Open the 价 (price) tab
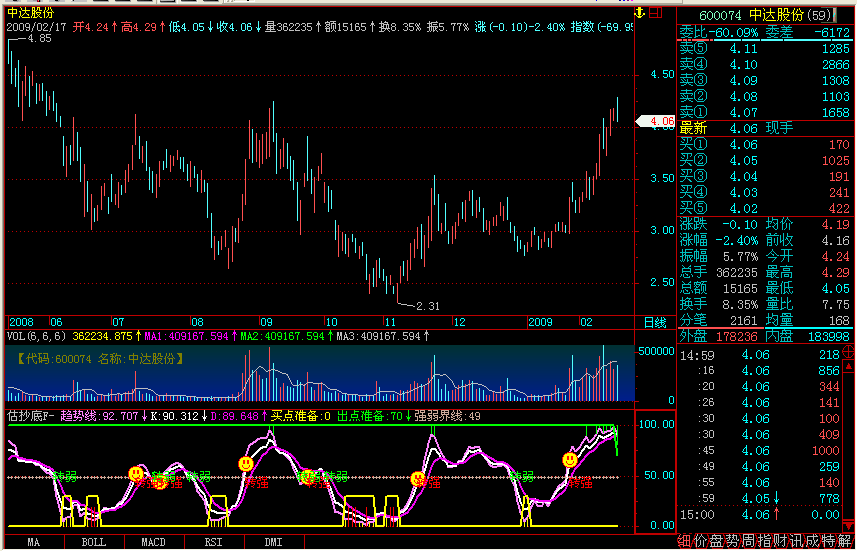This screenshot has height=551, width=857. pyautogui.click(x=700, y=541)
